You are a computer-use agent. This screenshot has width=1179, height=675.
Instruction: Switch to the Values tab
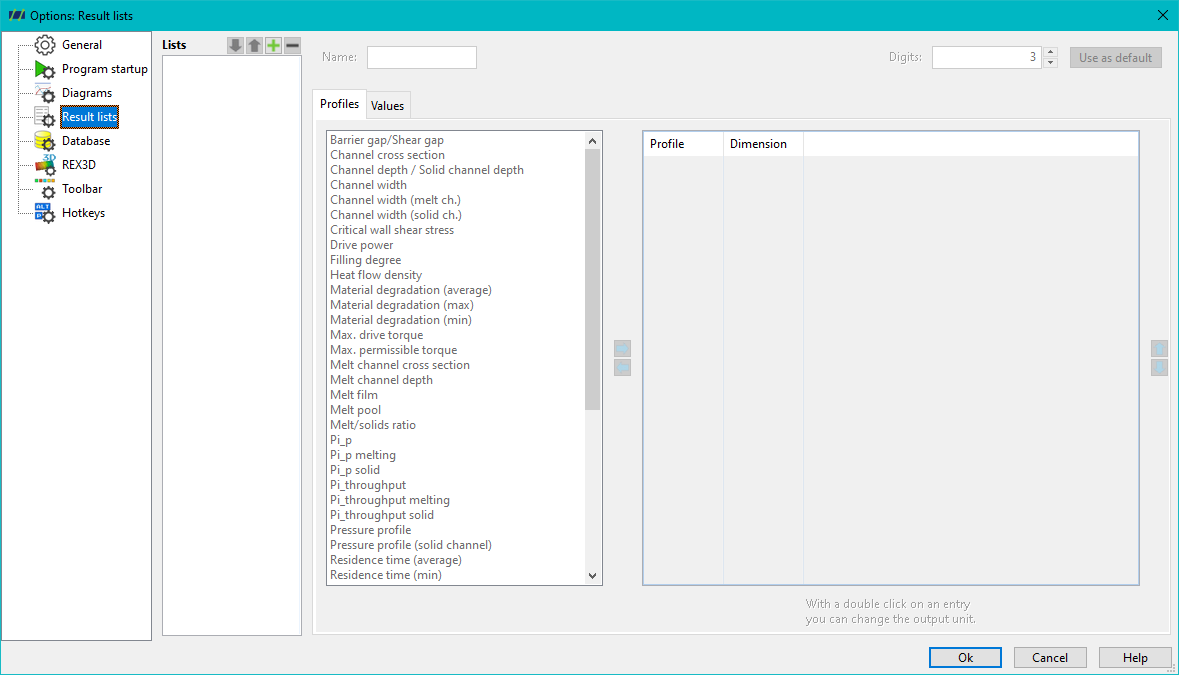coord(387,106)
